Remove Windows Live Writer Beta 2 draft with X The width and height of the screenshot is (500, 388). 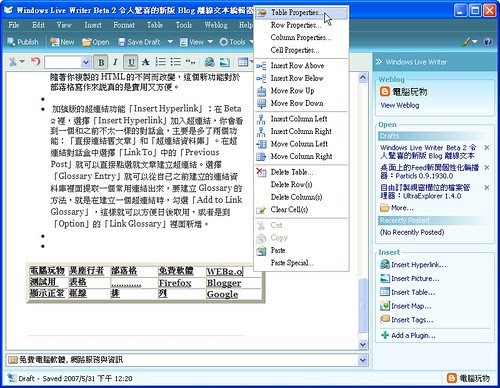point(487,147)
